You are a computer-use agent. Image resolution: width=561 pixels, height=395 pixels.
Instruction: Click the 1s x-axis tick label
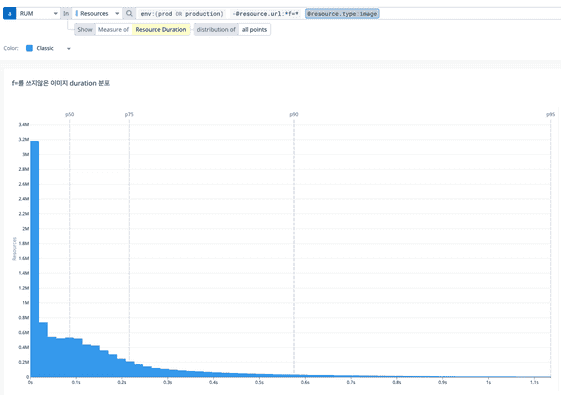[488, 382]
